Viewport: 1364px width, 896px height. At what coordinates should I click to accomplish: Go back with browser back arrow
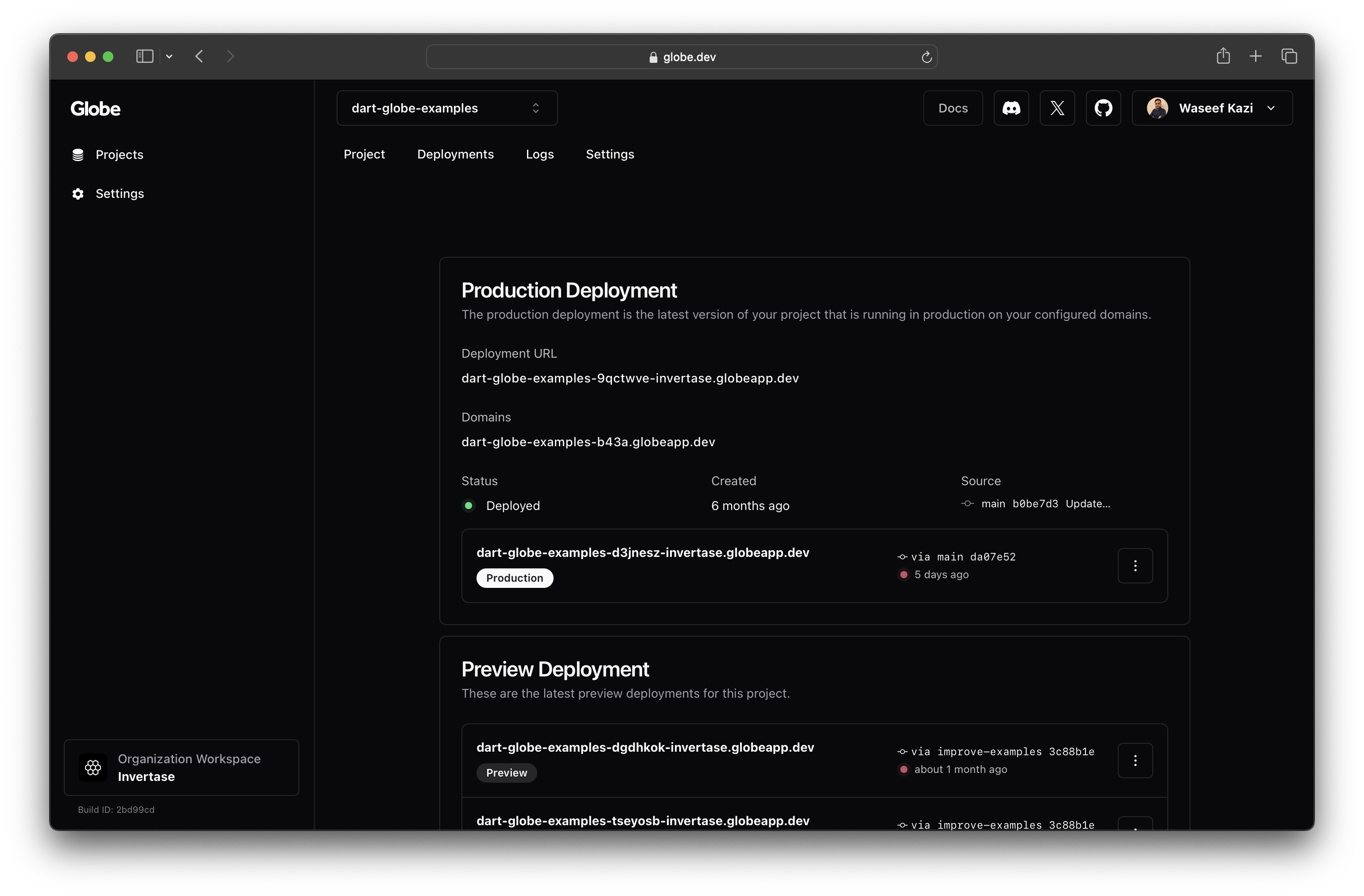(199, 56)
